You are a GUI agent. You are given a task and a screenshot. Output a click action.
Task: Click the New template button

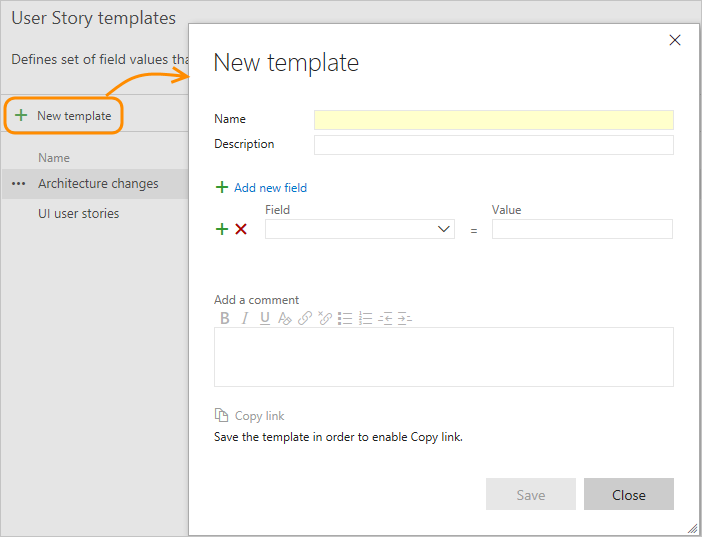[63, 116]
